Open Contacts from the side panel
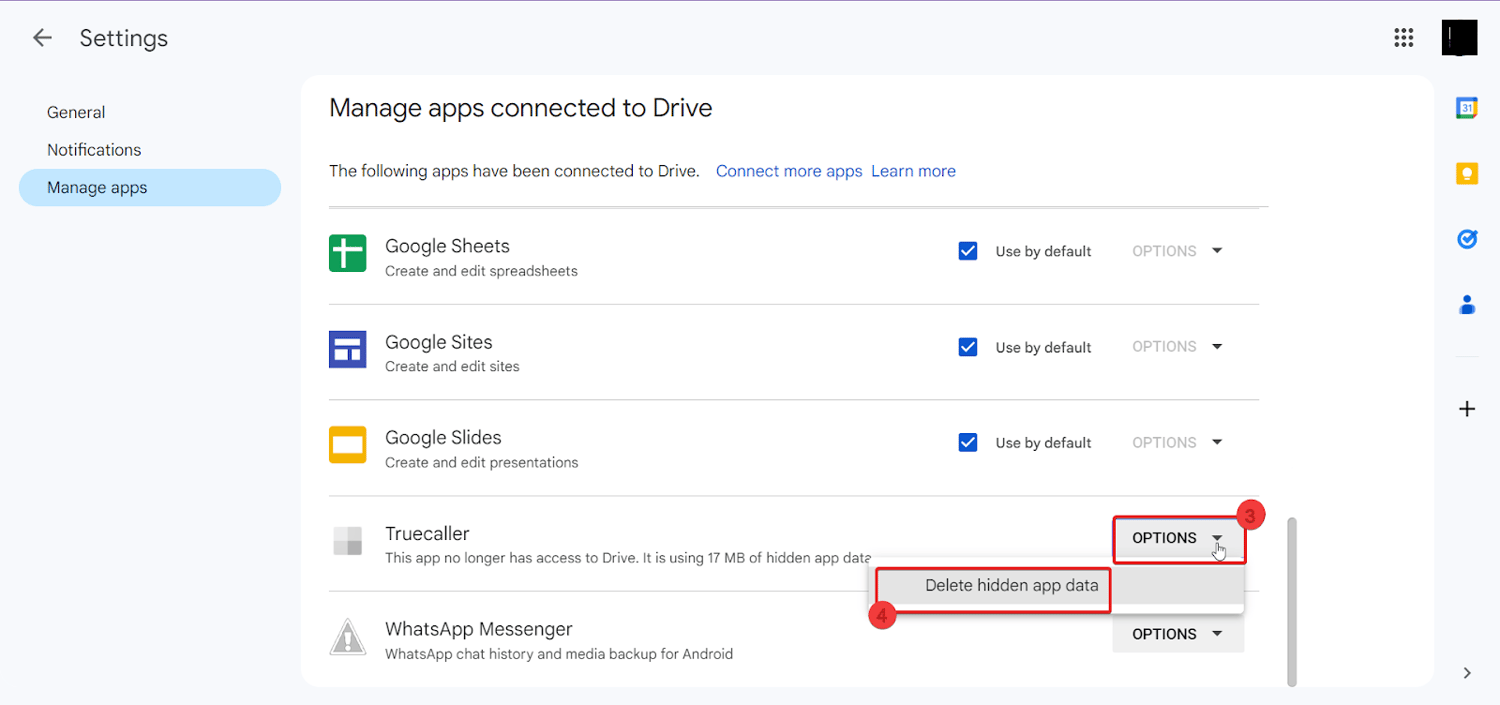The image size is (1500, 705). pos(1467,305)
